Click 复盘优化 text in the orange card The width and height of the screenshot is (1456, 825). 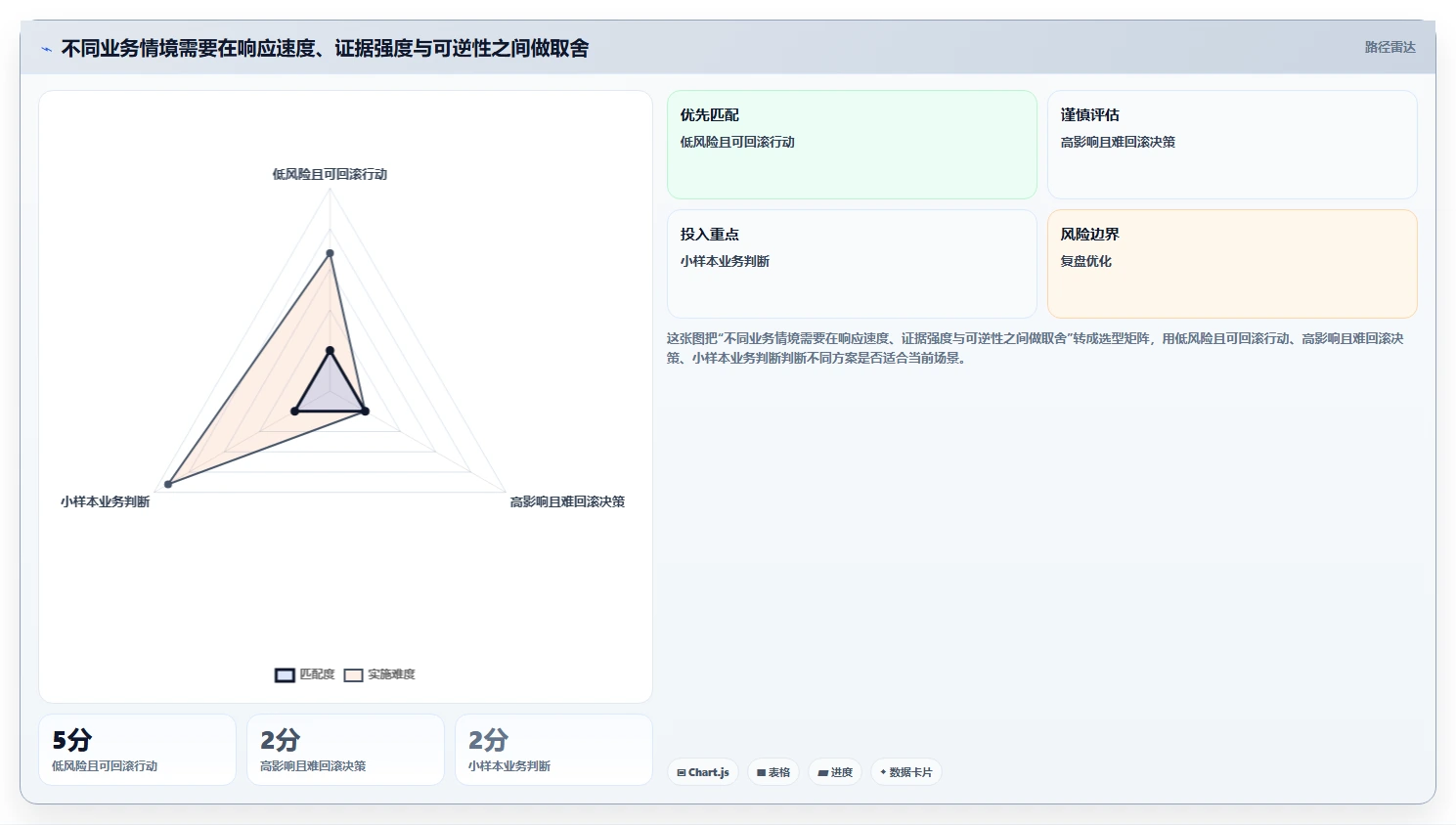coord(1086,261)
